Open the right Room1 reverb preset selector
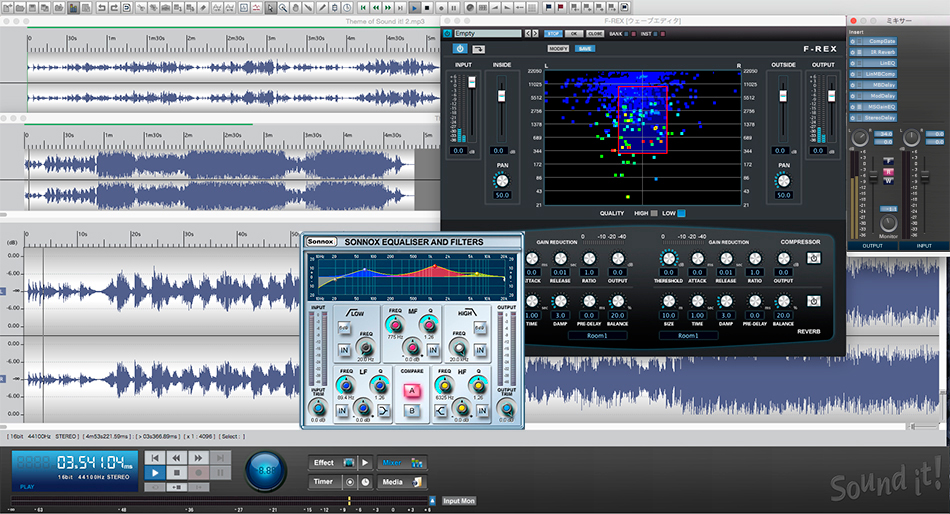The height and width of the screenshot is (514, 950). coord(688,335)
